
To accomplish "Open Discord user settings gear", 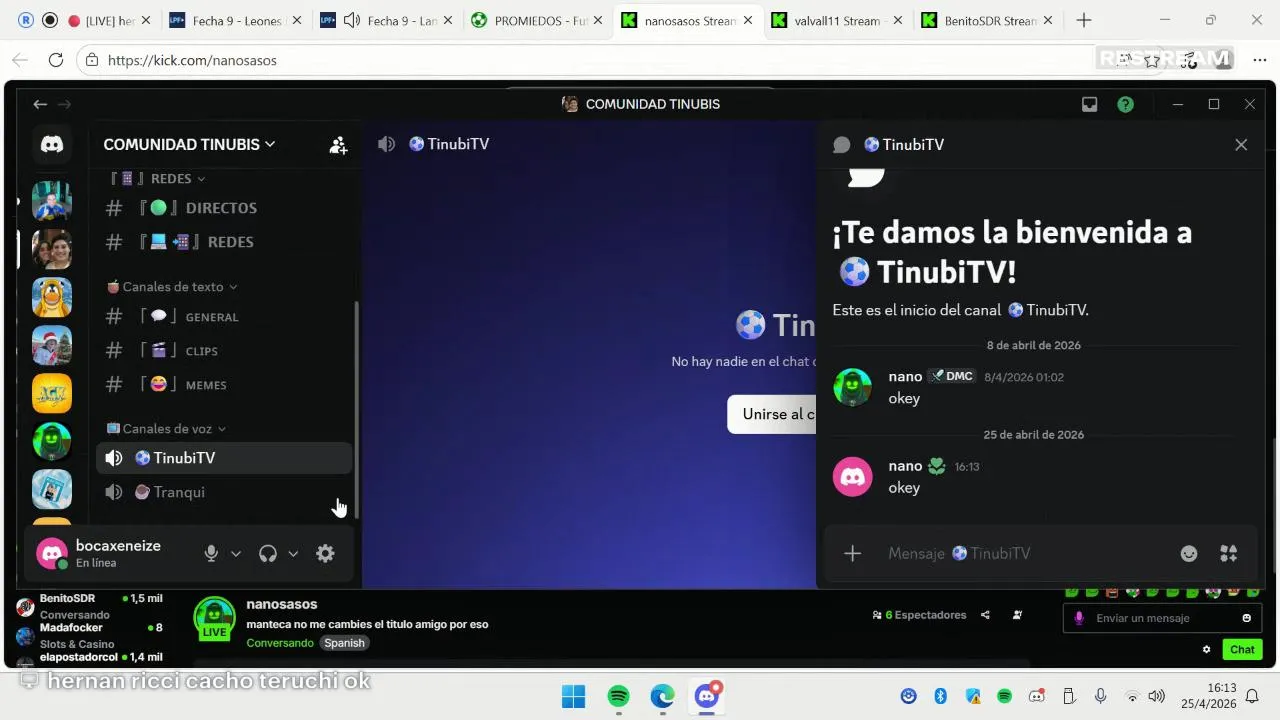I will [325, 553].
